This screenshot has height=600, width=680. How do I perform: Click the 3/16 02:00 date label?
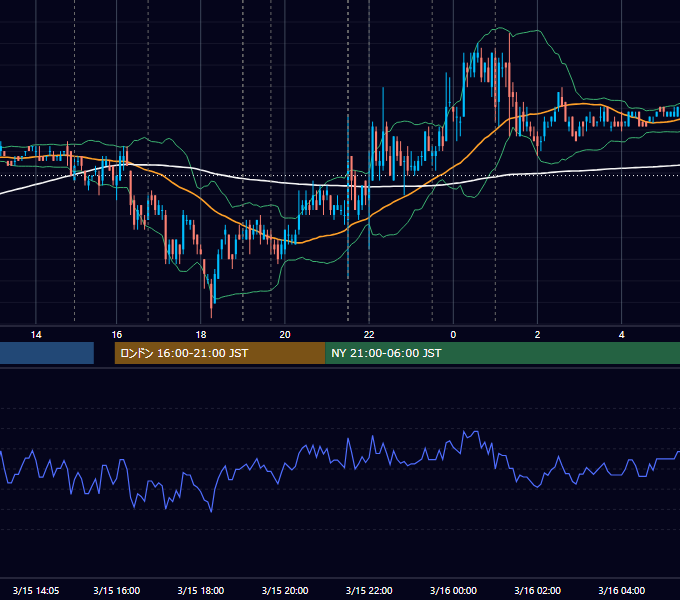pyautogui.click(x=537, y=590)
